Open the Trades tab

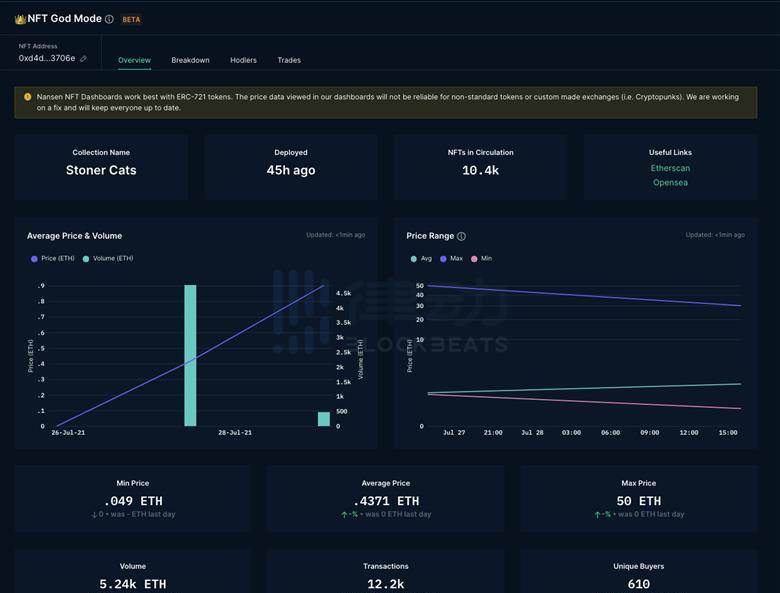[289, 60]
